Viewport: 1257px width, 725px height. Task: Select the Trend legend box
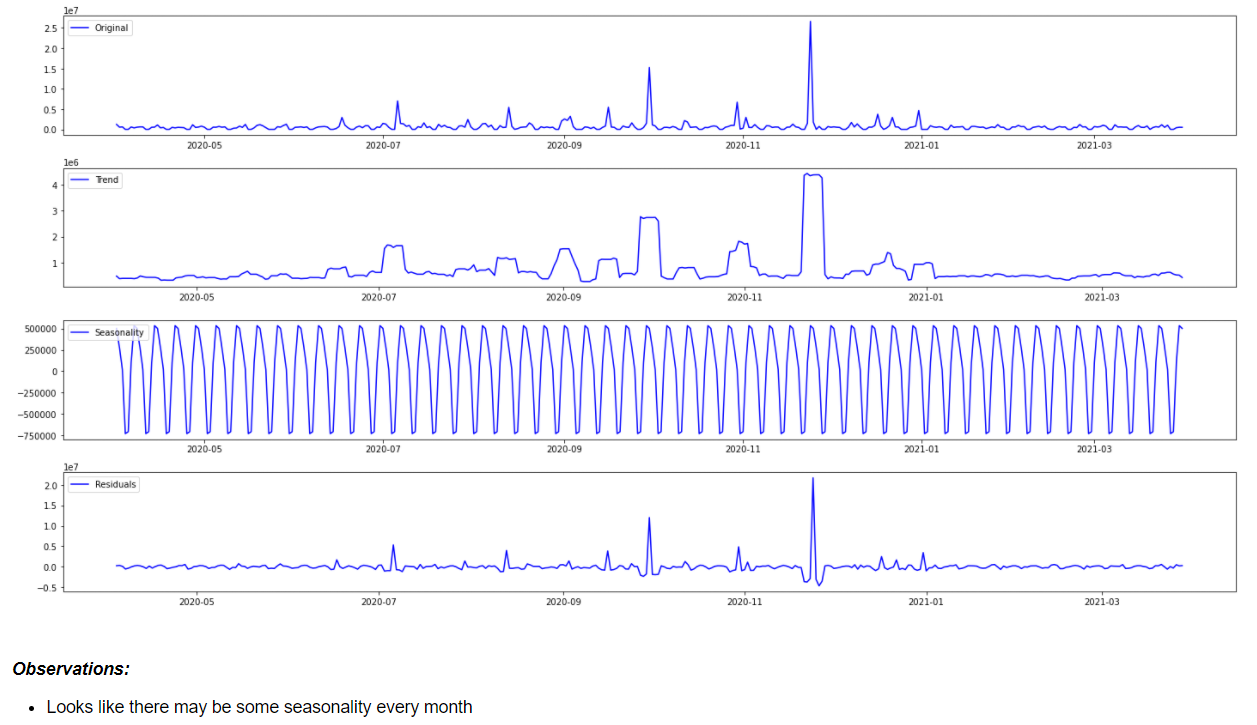click(95, 180)
